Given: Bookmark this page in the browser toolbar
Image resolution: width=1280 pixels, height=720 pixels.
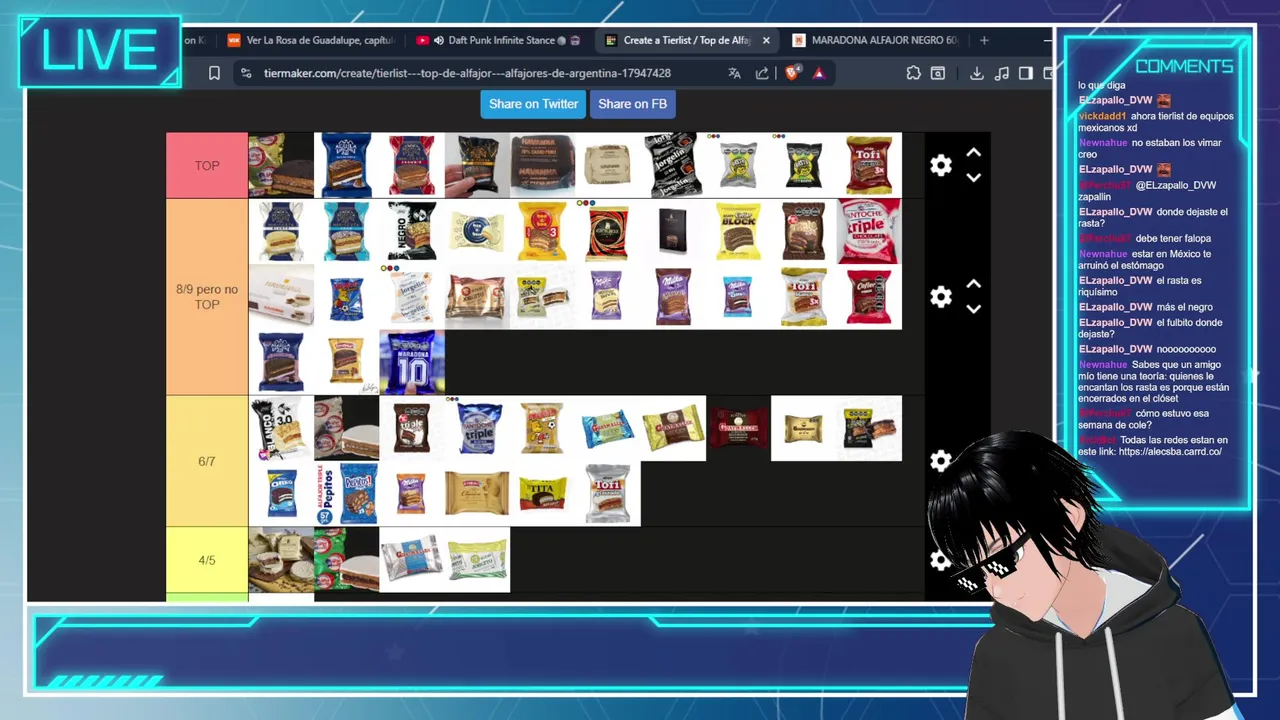Looking at the screenshot, I should pyautogui.click(x=214, y=73).
